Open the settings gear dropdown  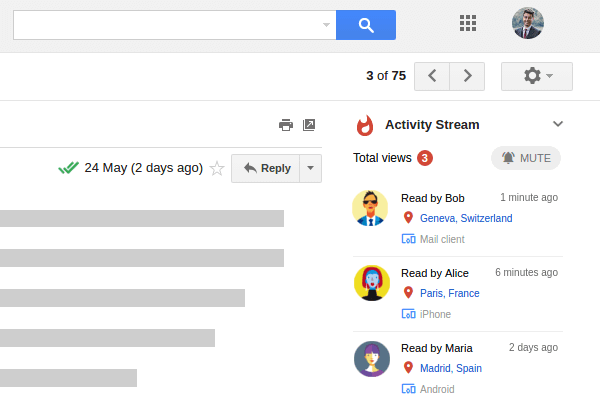[x=537, y=76]
